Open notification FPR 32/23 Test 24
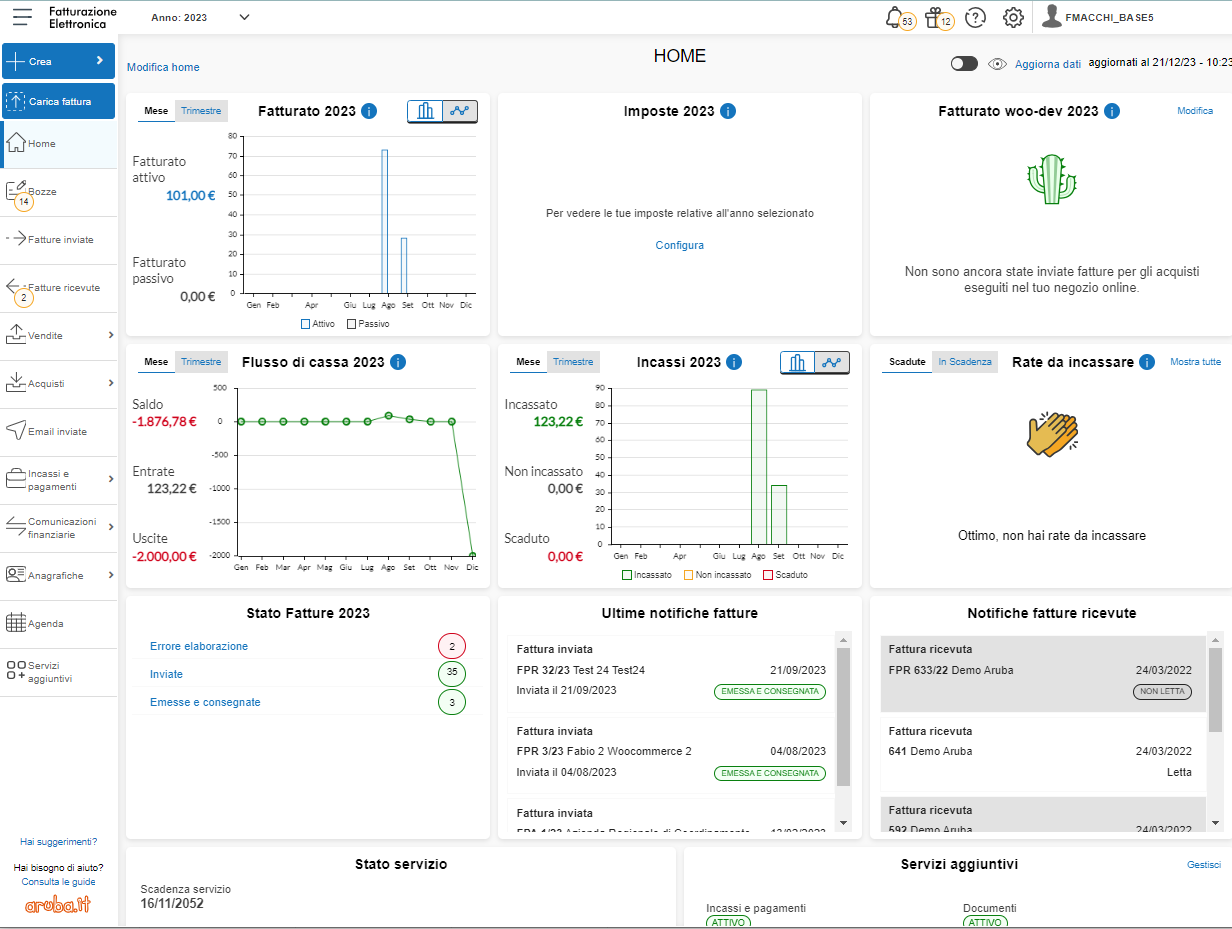Image resolution: width=1232 pixels, height=929 pixels. 671,672
